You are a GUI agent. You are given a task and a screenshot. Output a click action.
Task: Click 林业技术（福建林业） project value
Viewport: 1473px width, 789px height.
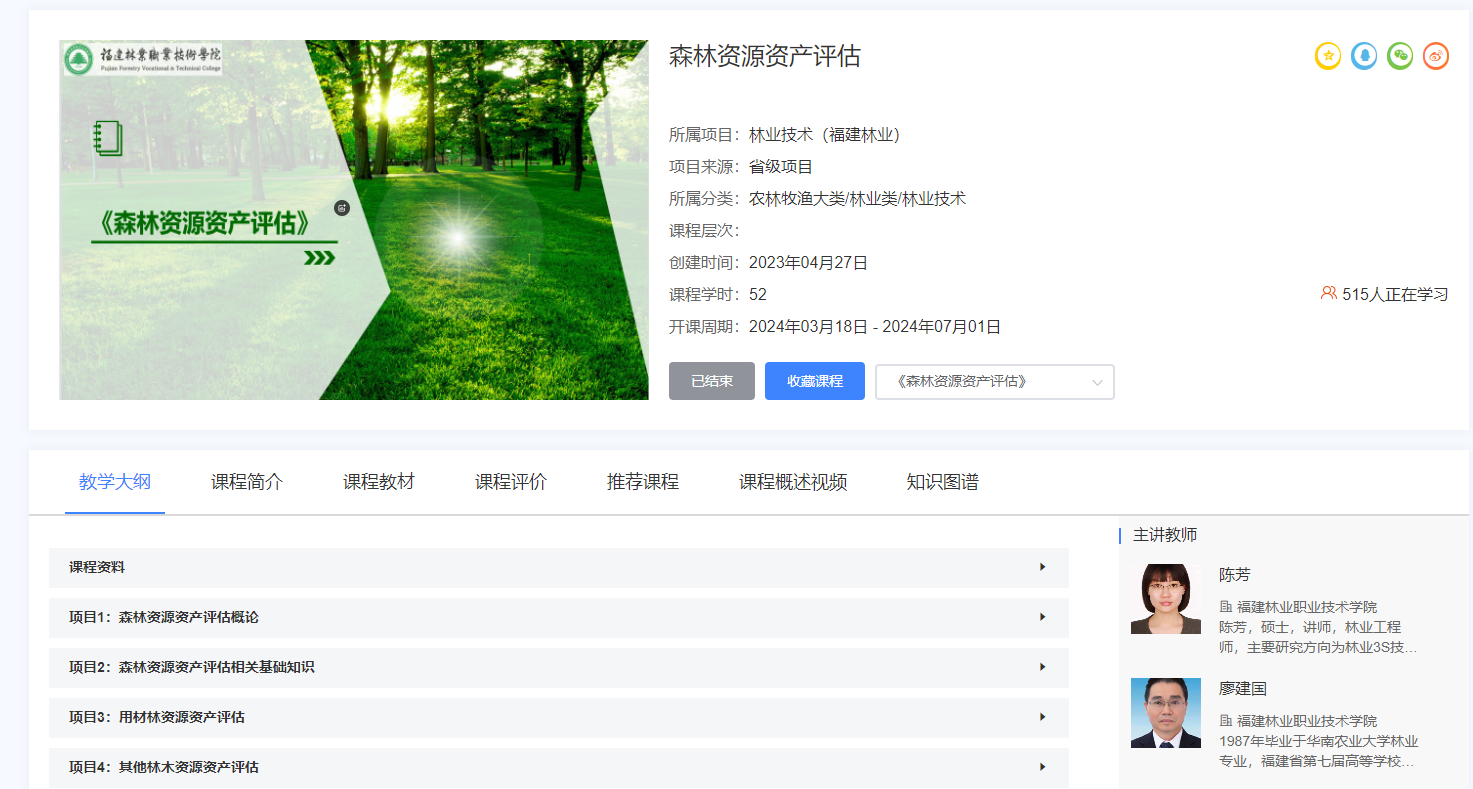pos(830,135)
